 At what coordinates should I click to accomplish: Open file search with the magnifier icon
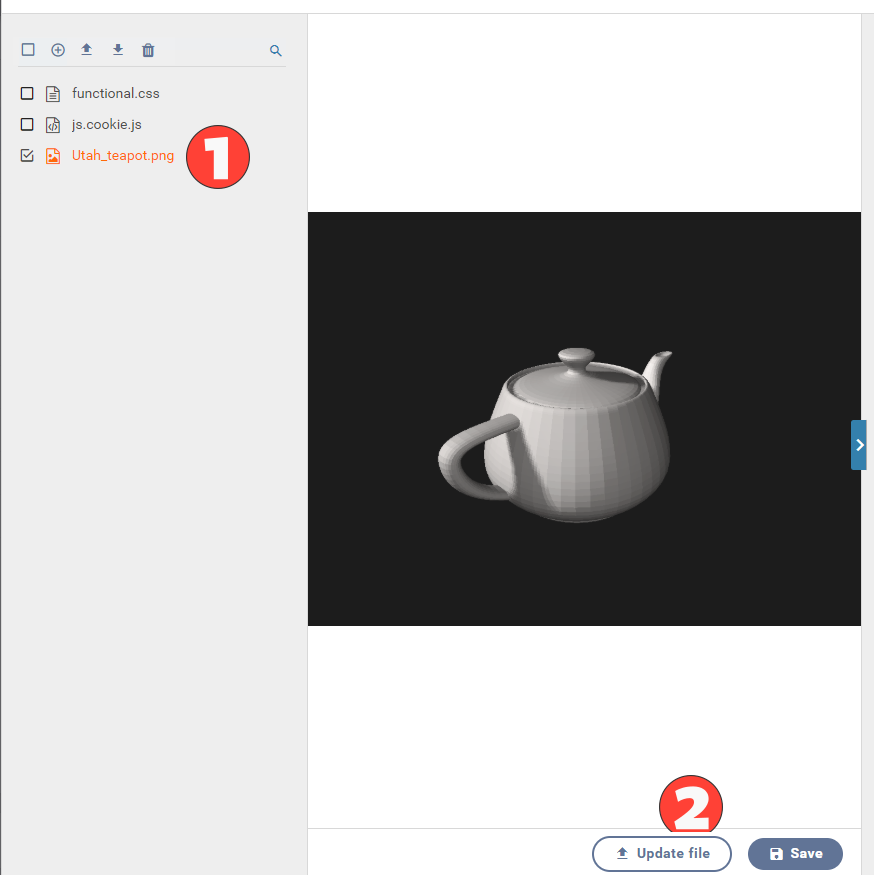(x=276, y=50)
